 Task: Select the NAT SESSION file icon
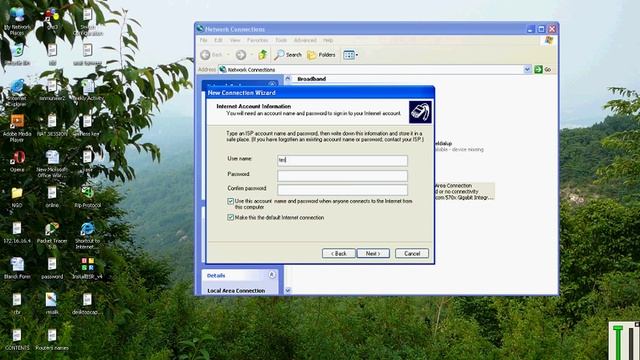tap(52, 125)
